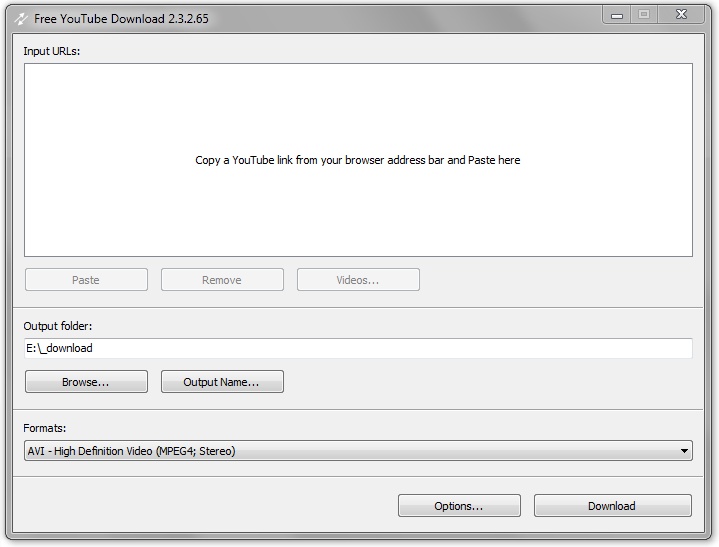Open the Videos... dialog
The width and height of the screenshot is (719, 547).
[358, 280]
